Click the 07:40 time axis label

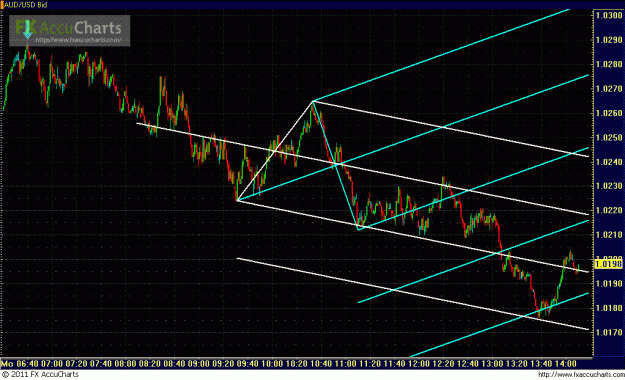pos(101,364)
